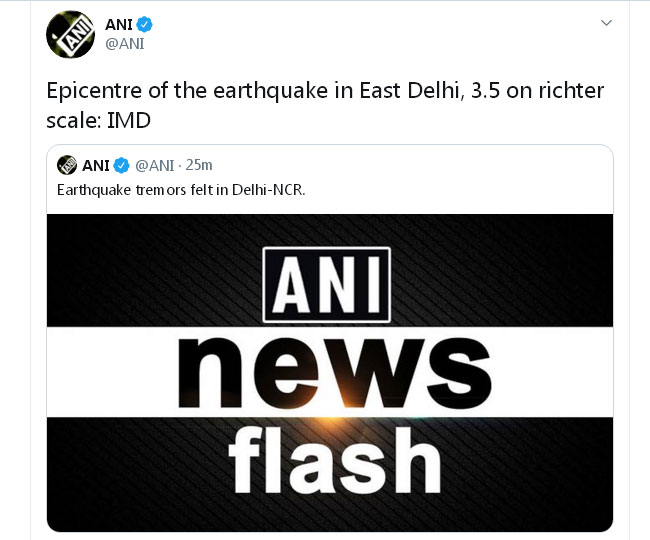The image size is (650, 540).
Task: Click the large ANI profile avatar
Action: 71,35
